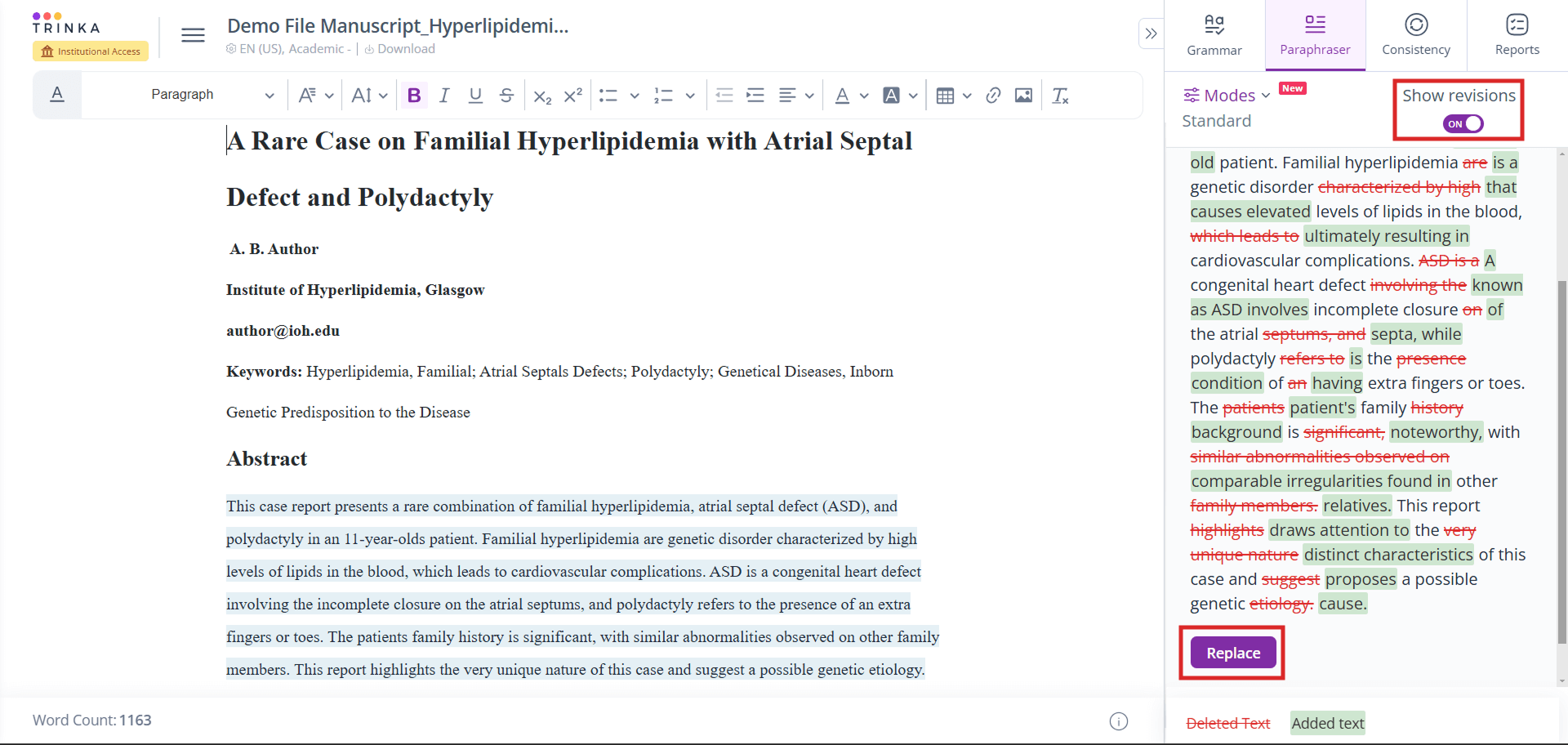Expand the alignment options arrow

click(x=809, y=96)
